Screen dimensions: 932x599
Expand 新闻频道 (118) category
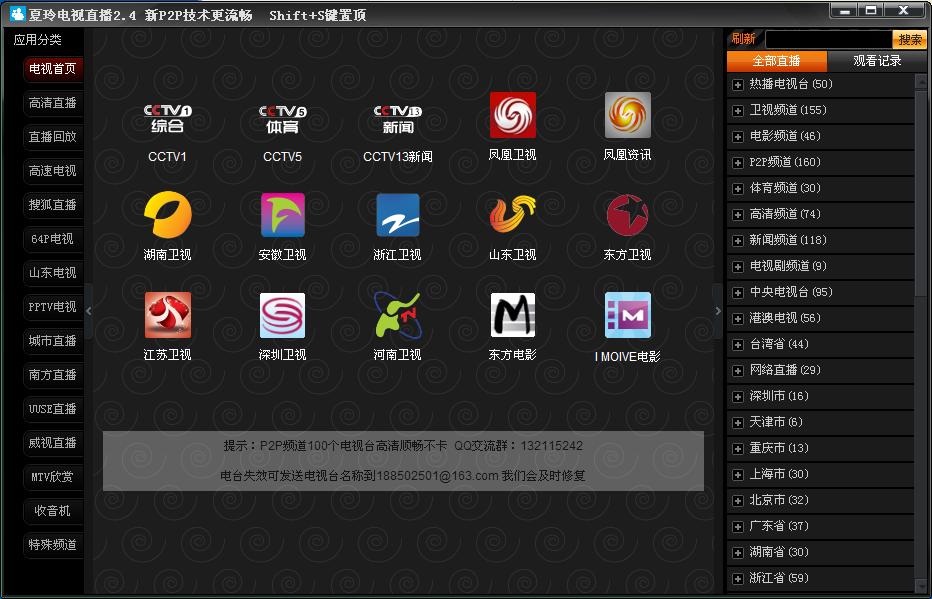738,241
